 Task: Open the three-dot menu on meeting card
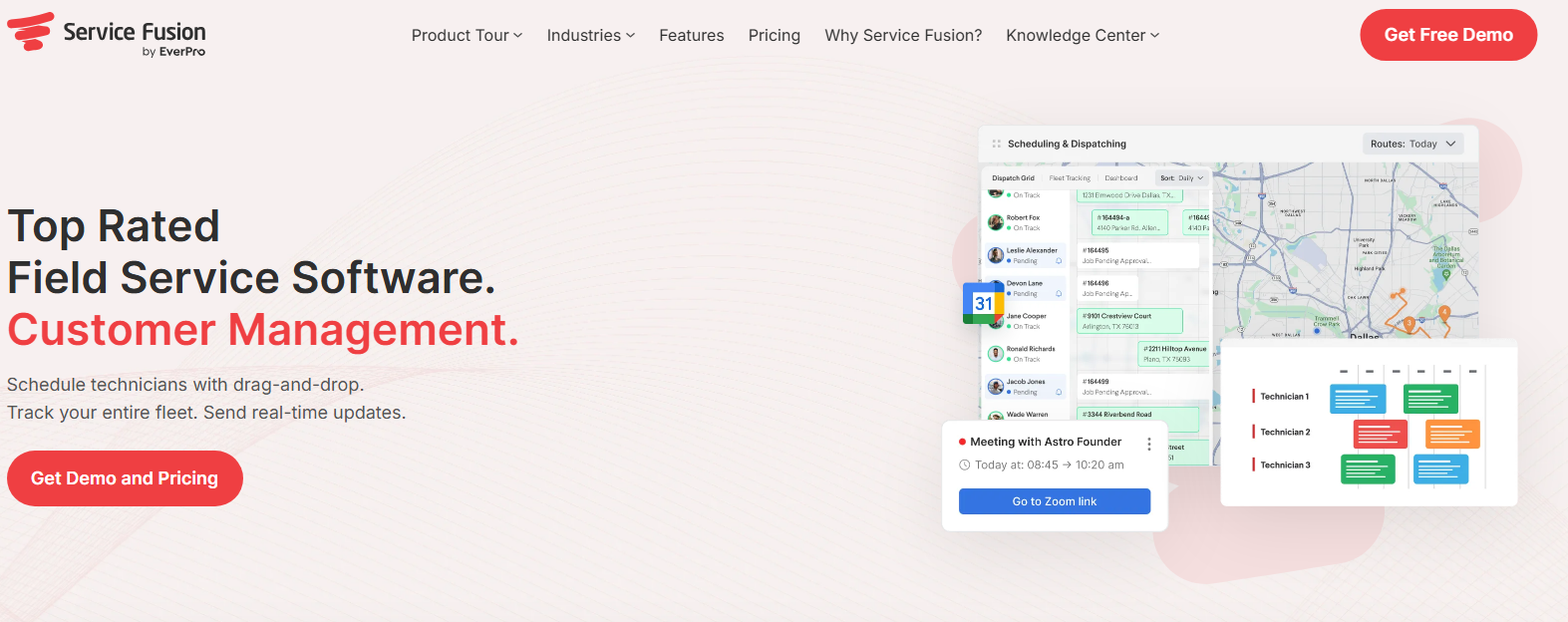(x=1149, y=444)
